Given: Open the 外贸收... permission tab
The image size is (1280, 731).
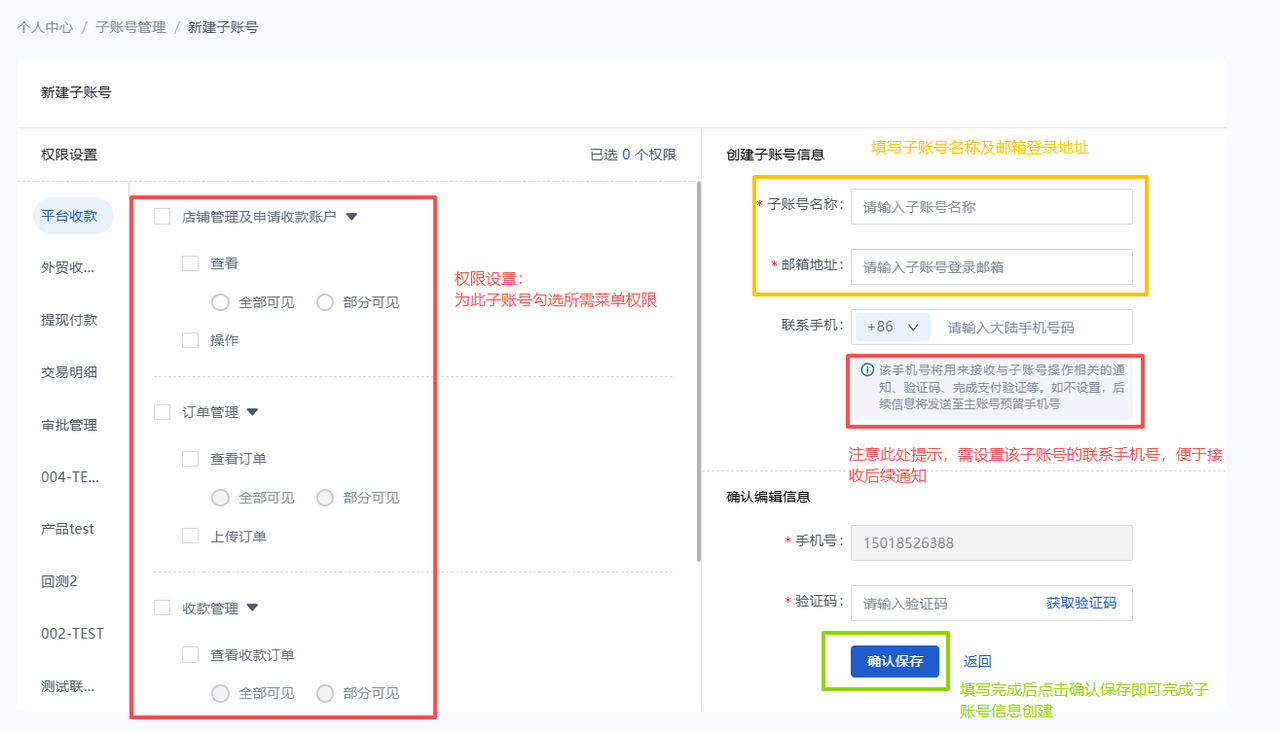Looking at the screenshot, I should pyautogui.click(x=69, y=268).
